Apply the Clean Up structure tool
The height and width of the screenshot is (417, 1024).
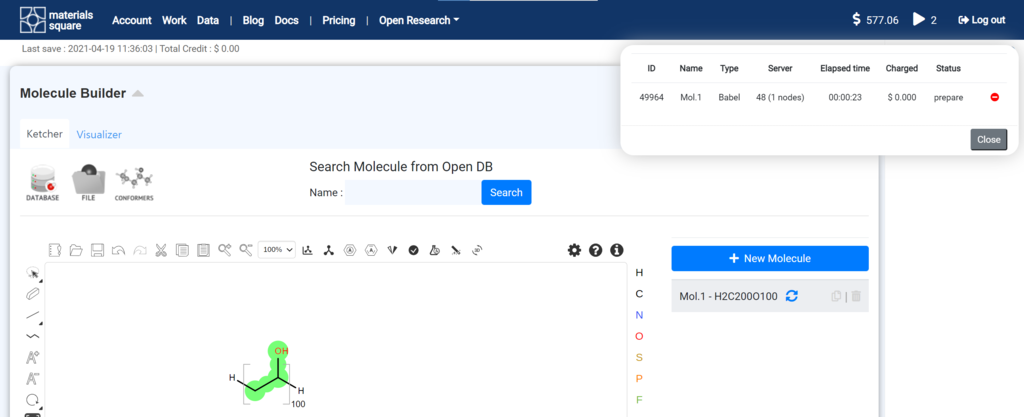329,250
